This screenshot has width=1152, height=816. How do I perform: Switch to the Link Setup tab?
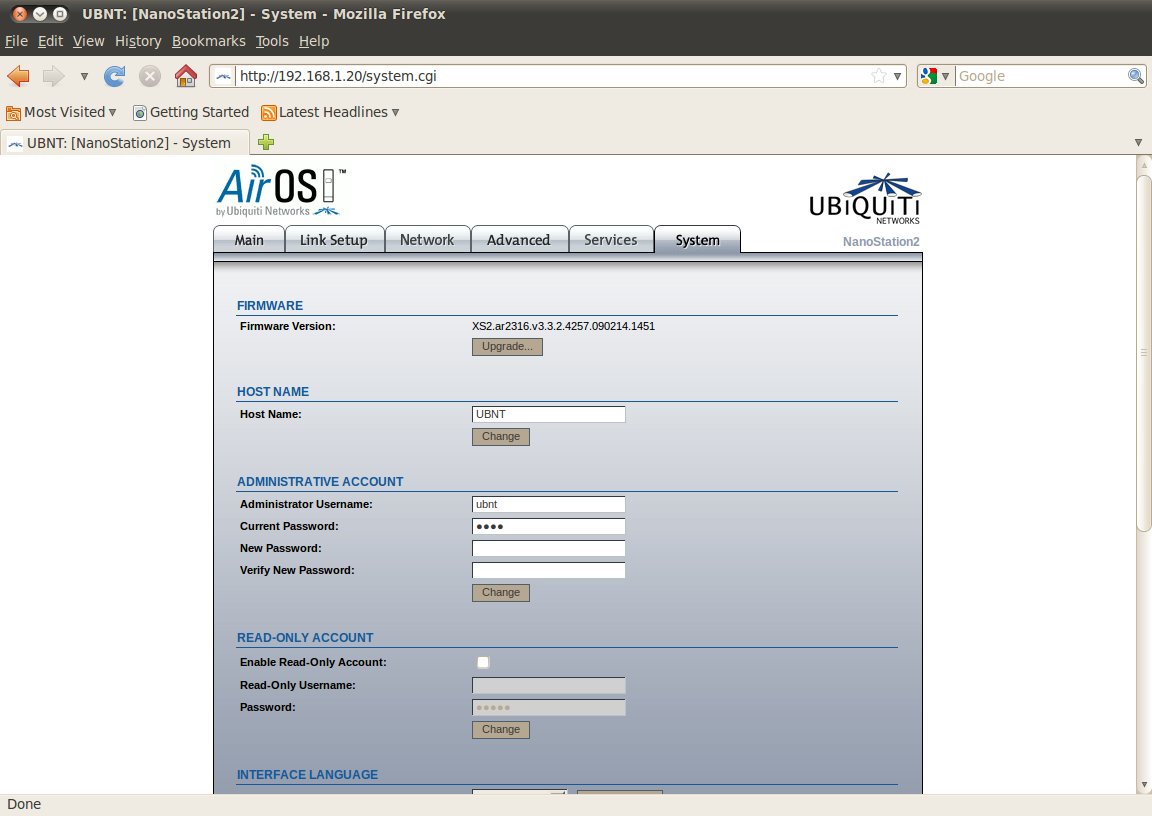coord(334,240)
